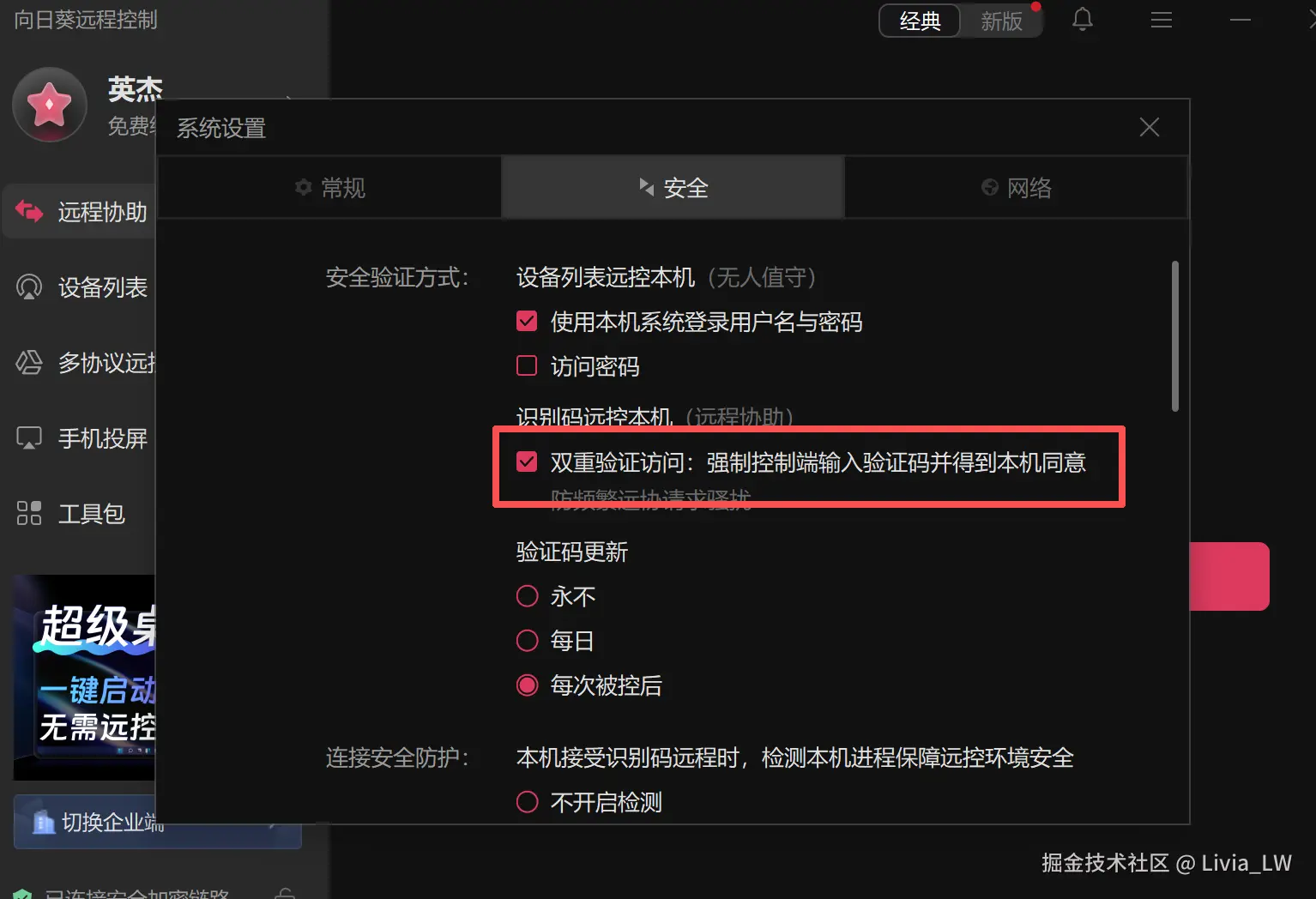The height and width of the screenshot is (899, 1316).
Task: Click the 连接安全防护 label
Action: point(397,757)
